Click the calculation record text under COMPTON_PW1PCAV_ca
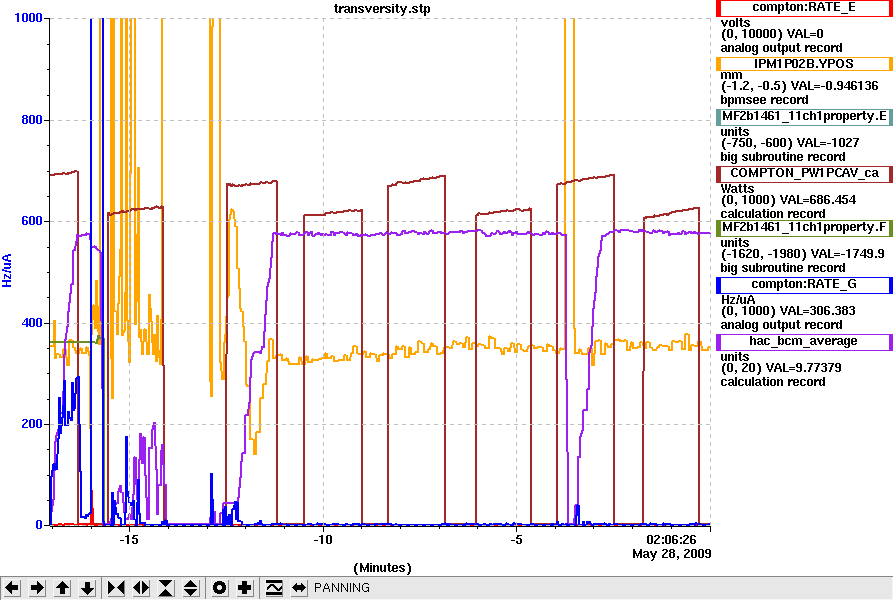The height and width of the screenshot is (600, 893). pos(773,214)
